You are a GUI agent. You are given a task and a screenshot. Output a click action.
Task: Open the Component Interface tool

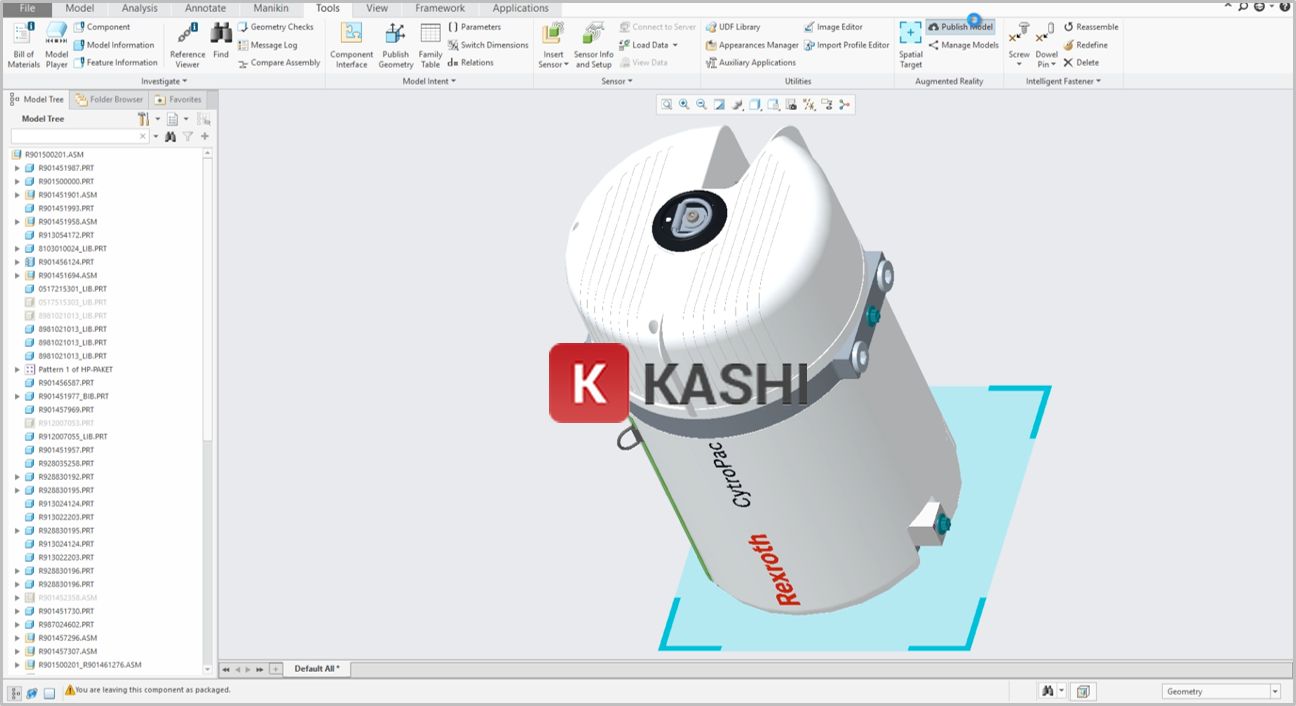pos(351,45)
